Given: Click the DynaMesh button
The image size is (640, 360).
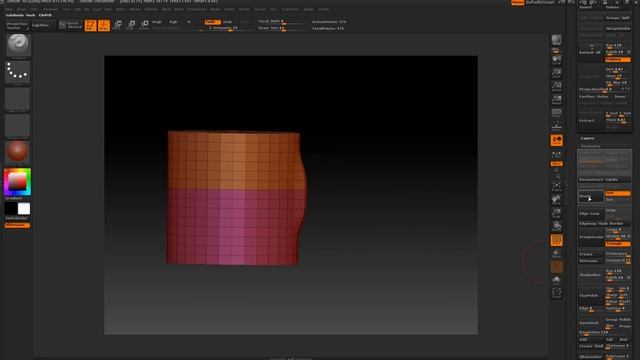Looking at the screenshot, I should point(591,322).
